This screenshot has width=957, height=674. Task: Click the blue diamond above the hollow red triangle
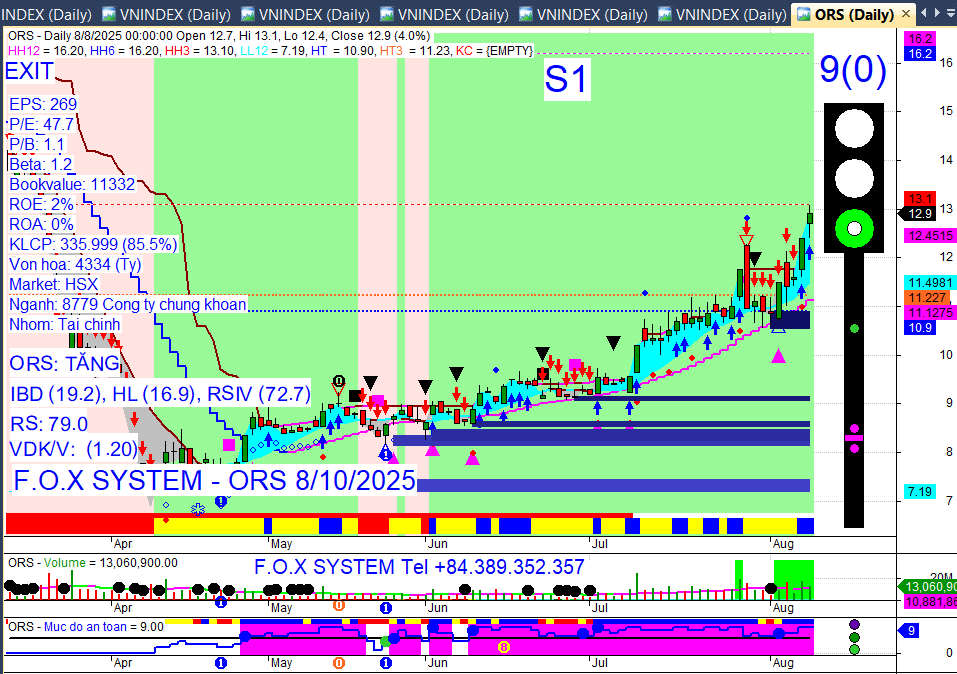[746, 218]
